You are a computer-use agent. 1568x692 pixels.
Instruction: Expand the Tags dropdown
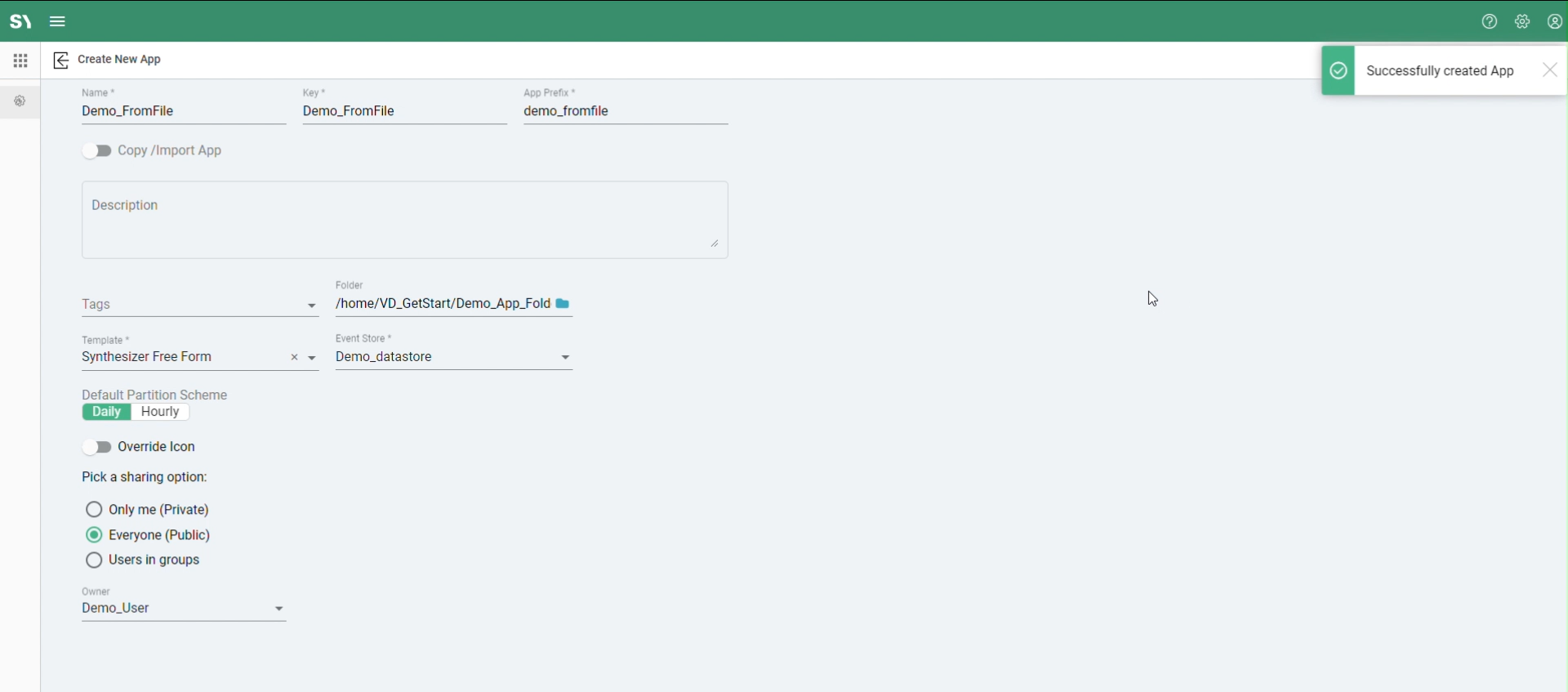click(x=312, y=306)
